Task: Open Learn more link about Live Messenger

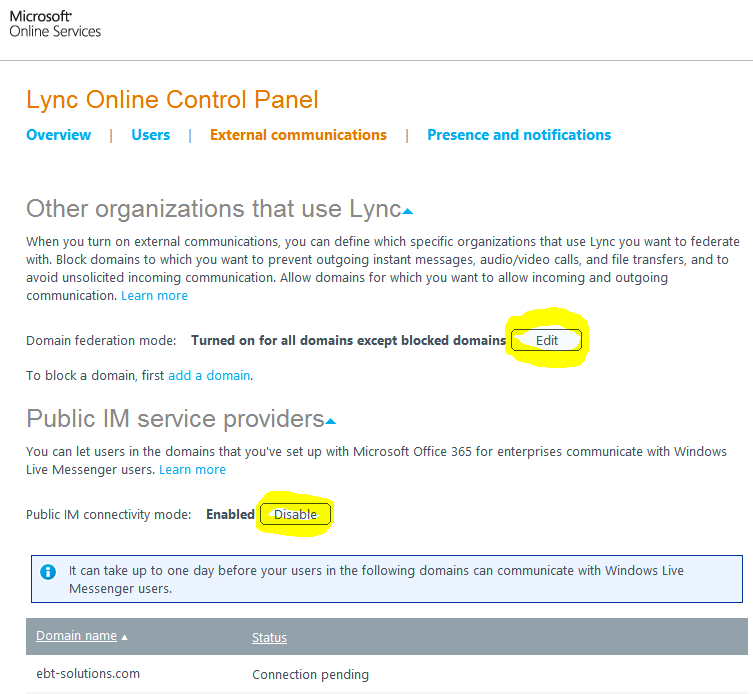Action: point(192,470)
